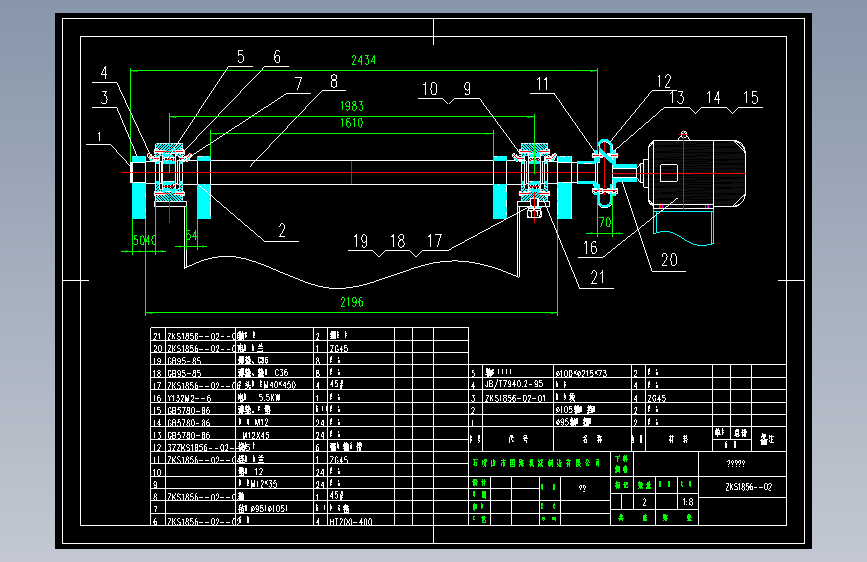
Task: Select part callout number 20 leader label
Action: [x=670, y=260]
